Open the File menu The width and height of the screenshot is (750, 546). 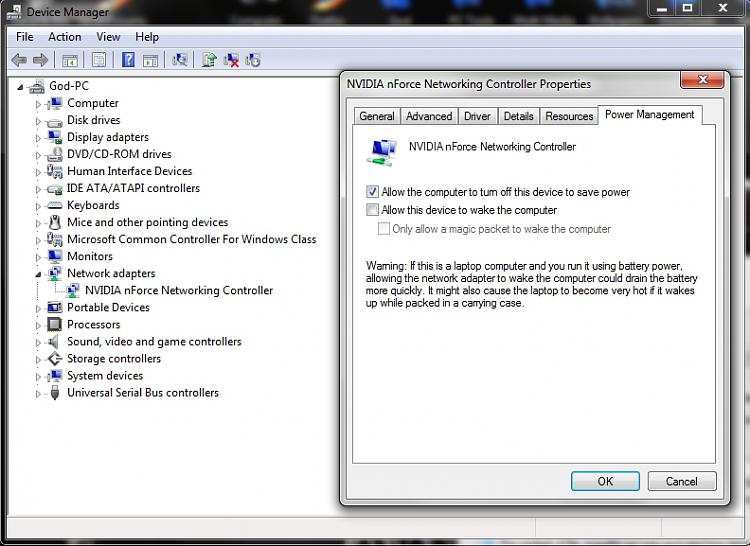[x=24, y=37]
